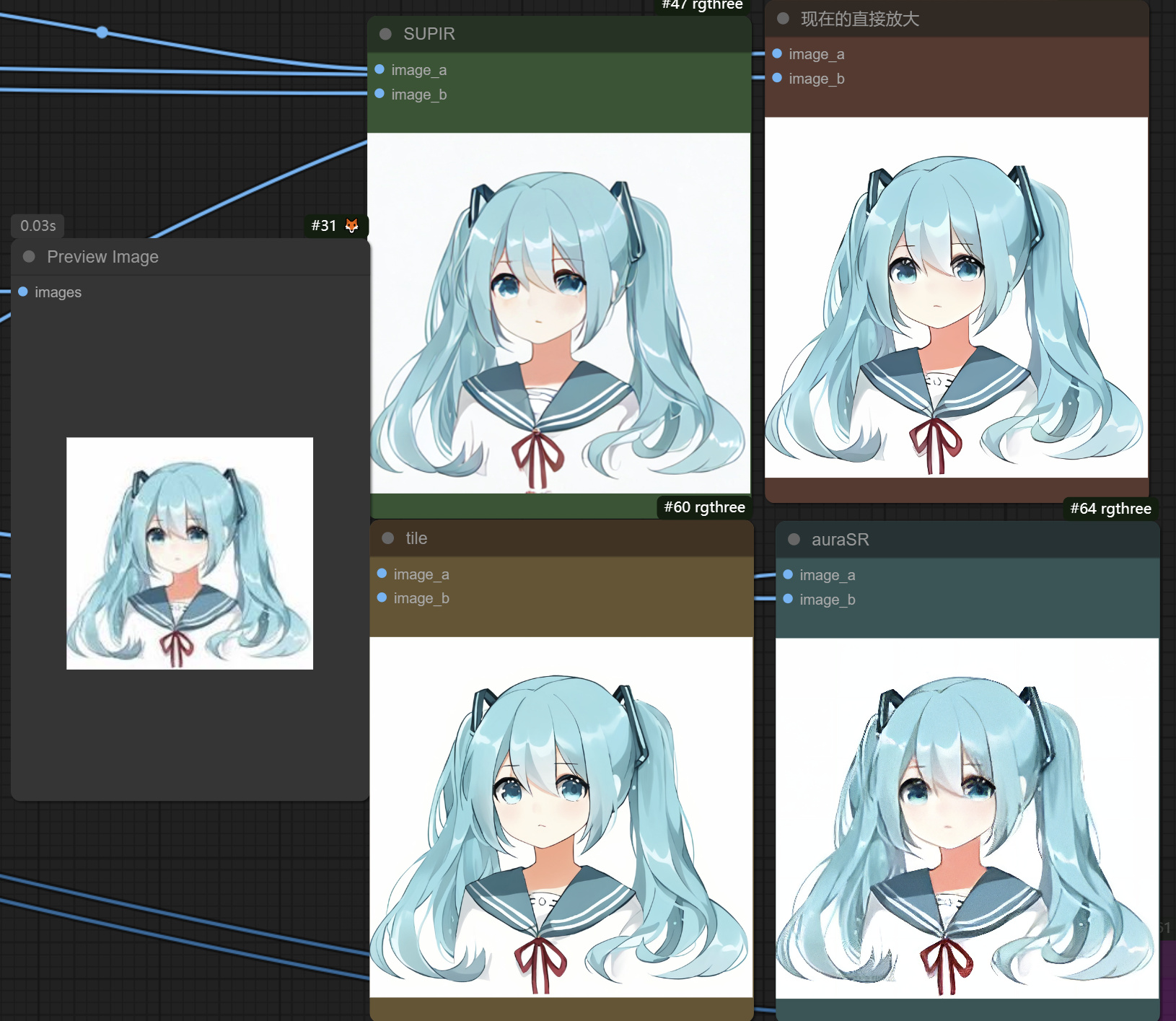The width and height of the screenshot is (1176, 1021).
Task: Toggle the collapse dot on the auraSR node
Action: pyautogui.click(x=794, y=539)
